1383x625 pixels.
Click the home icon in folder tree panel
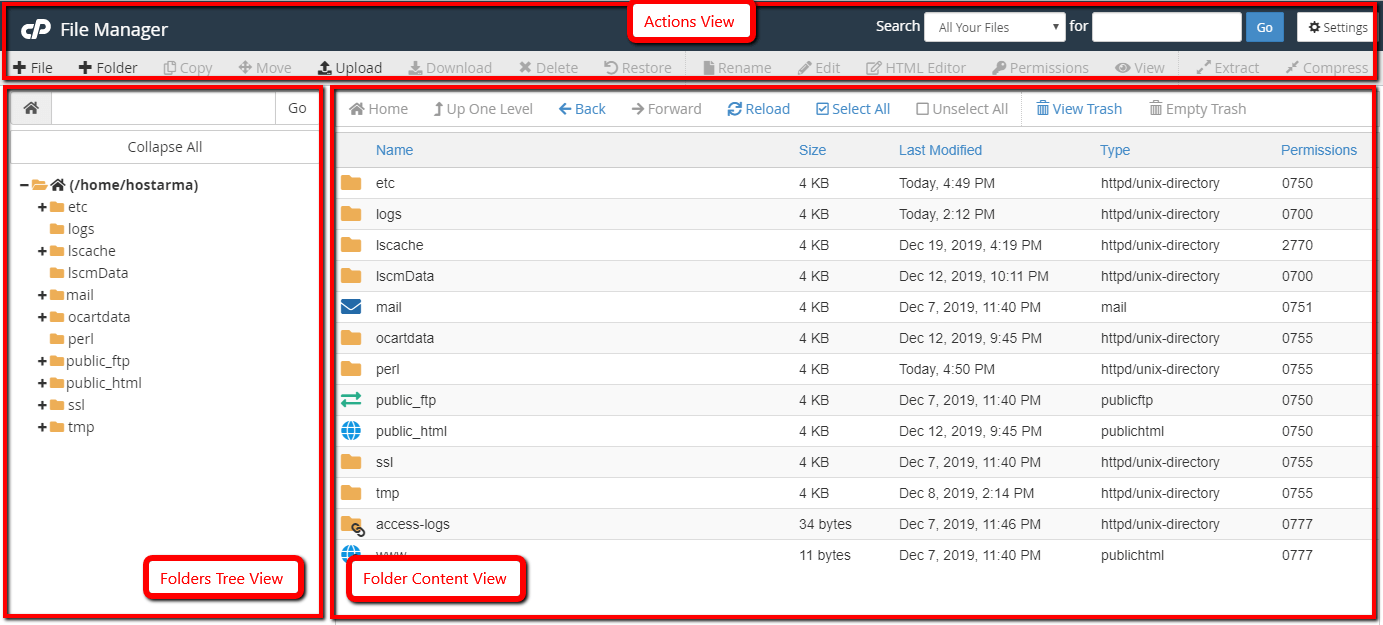tap(31, 108)
